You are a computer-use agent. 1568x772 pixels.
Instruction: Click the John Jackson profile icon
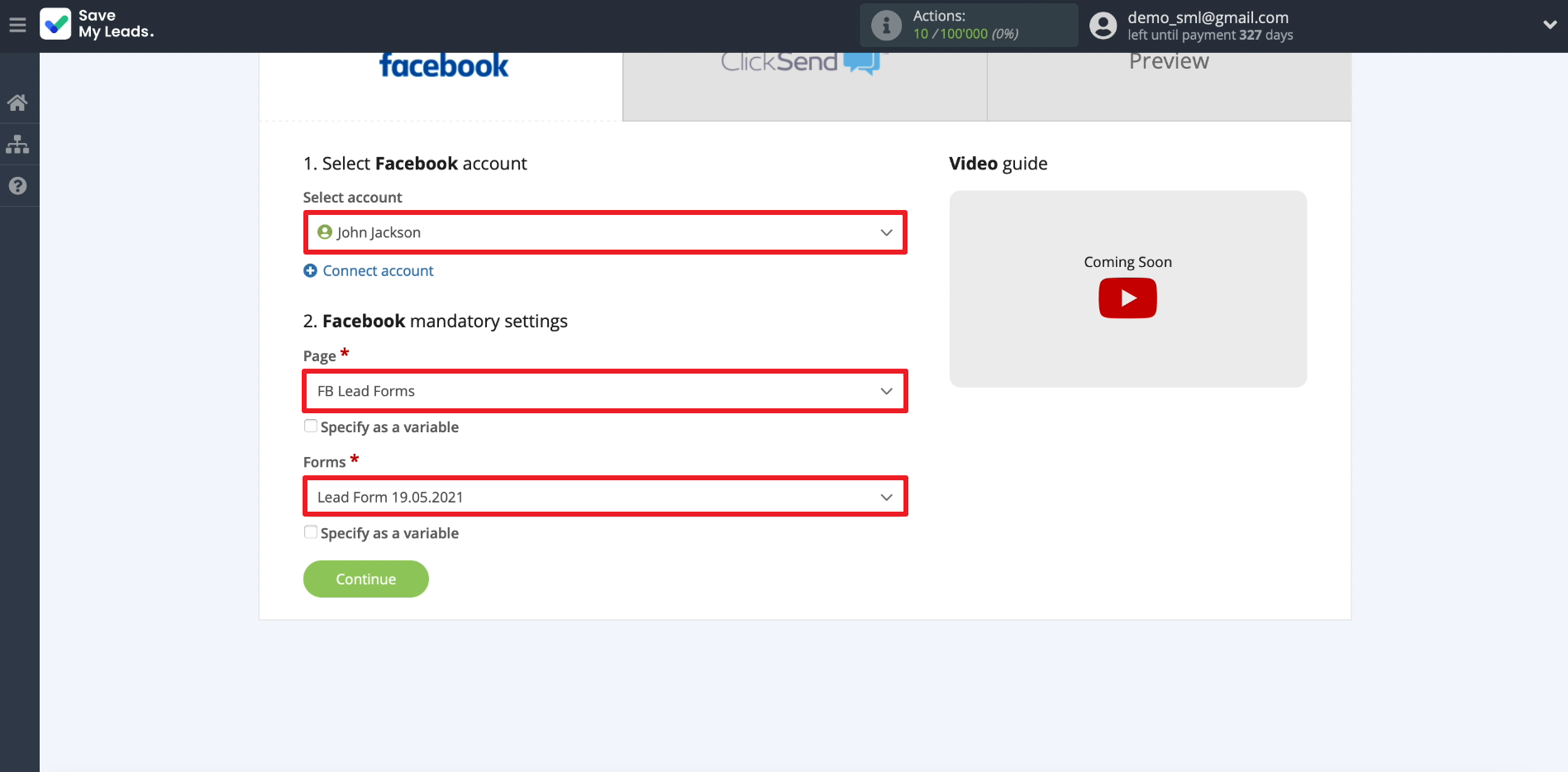[x=325, y=232]
